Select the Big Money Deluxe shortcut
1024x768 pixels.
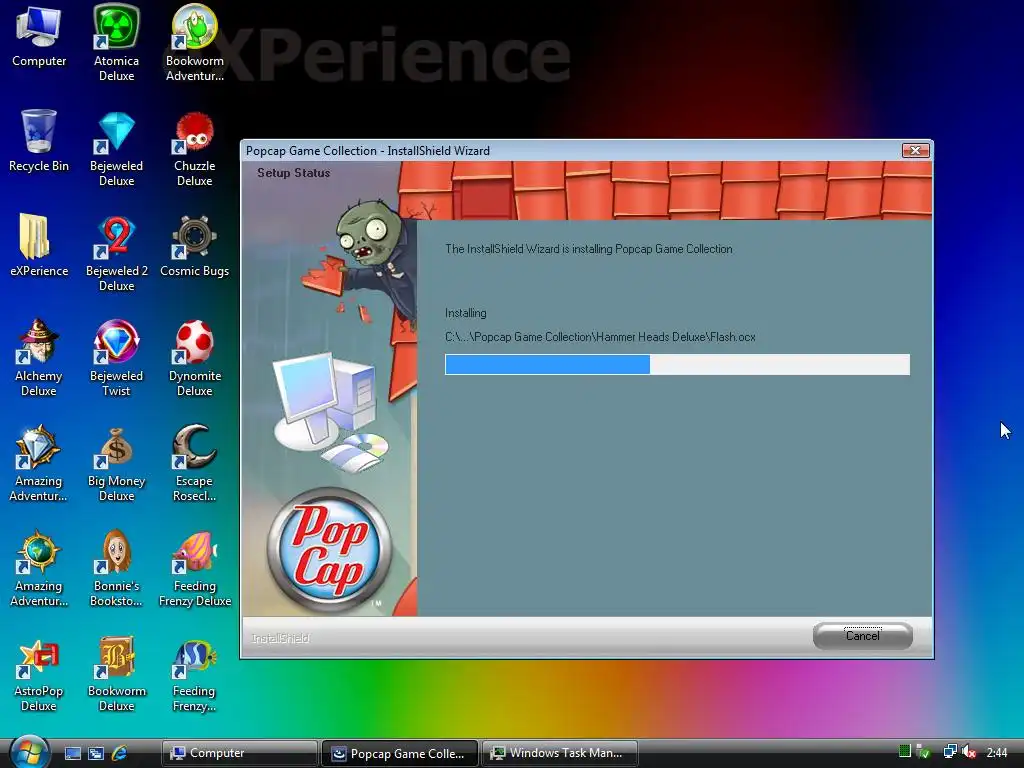click(116, 463)
